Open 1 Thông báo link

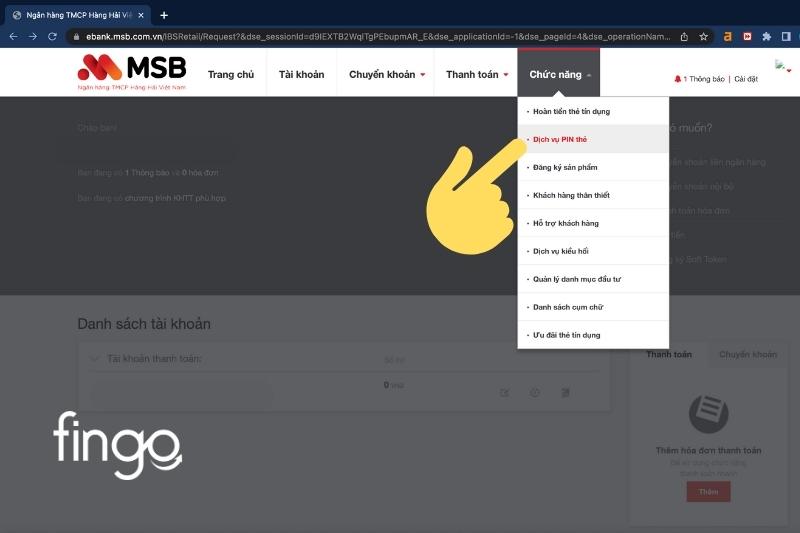(704, 79)
